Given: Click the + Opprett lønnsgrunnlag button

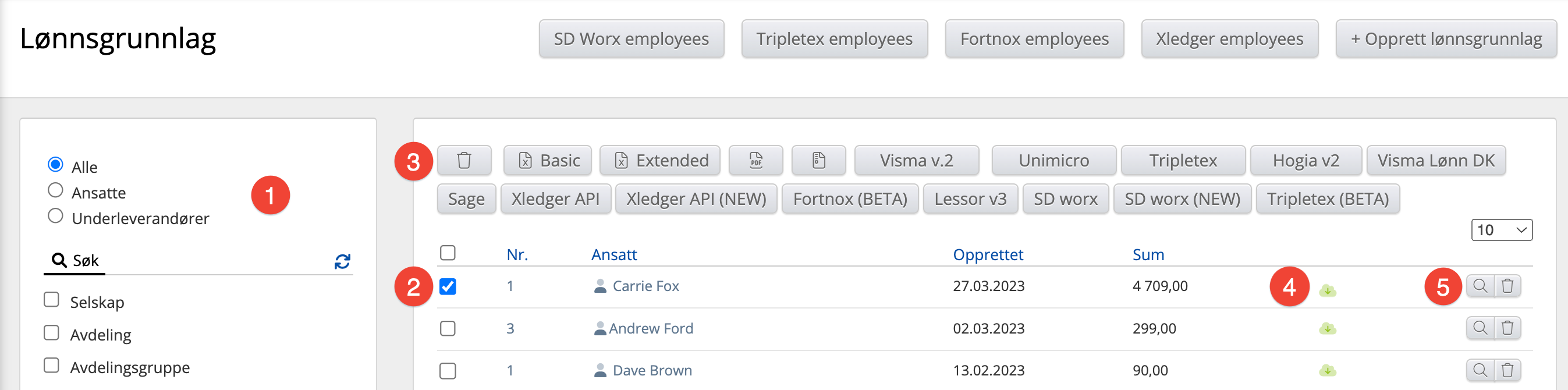Looking at the screenshot, I should 1446,40.
